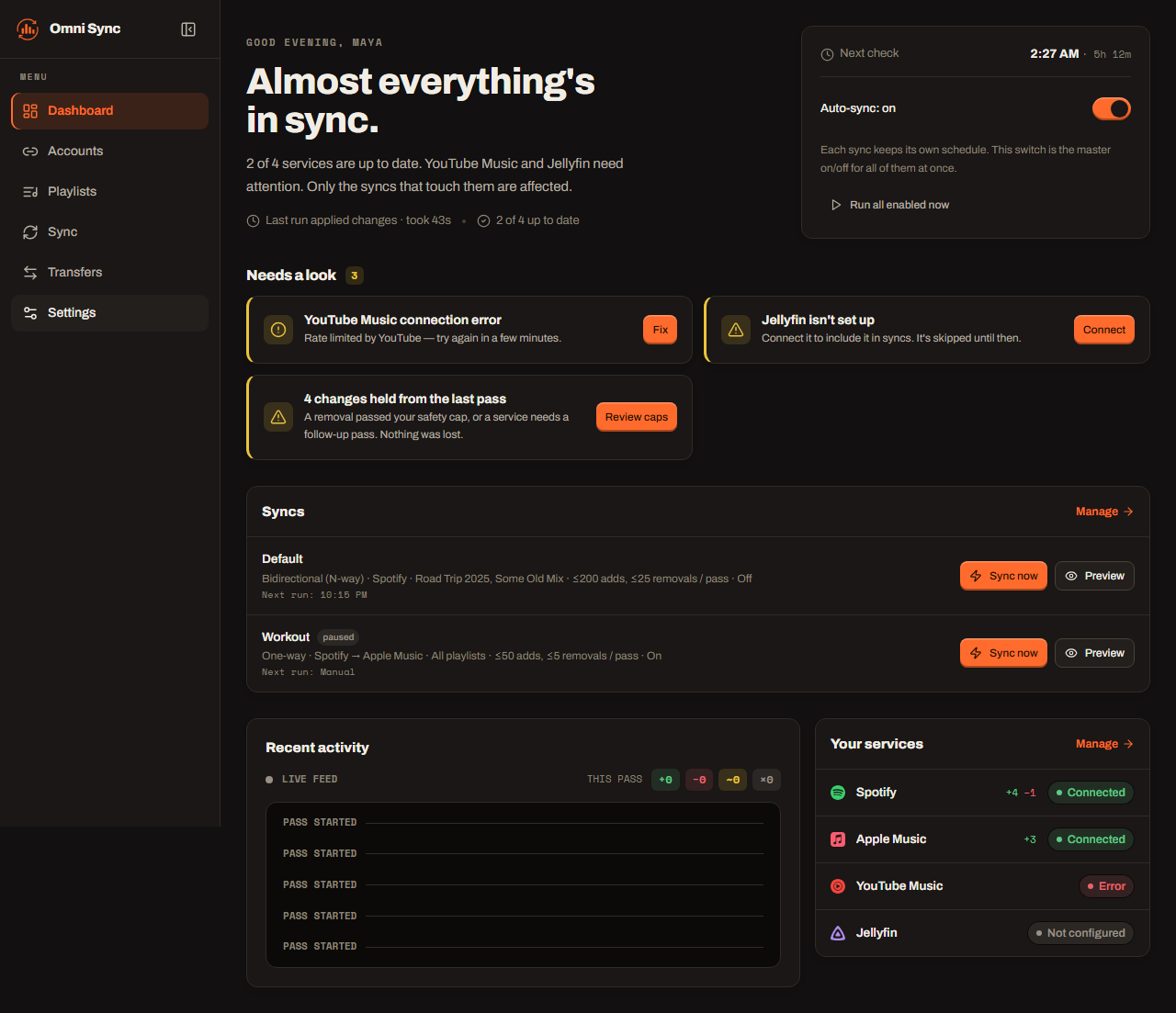Click the Next check clock icon
The image size is (1176, 1013).
(x=827, y=54)
